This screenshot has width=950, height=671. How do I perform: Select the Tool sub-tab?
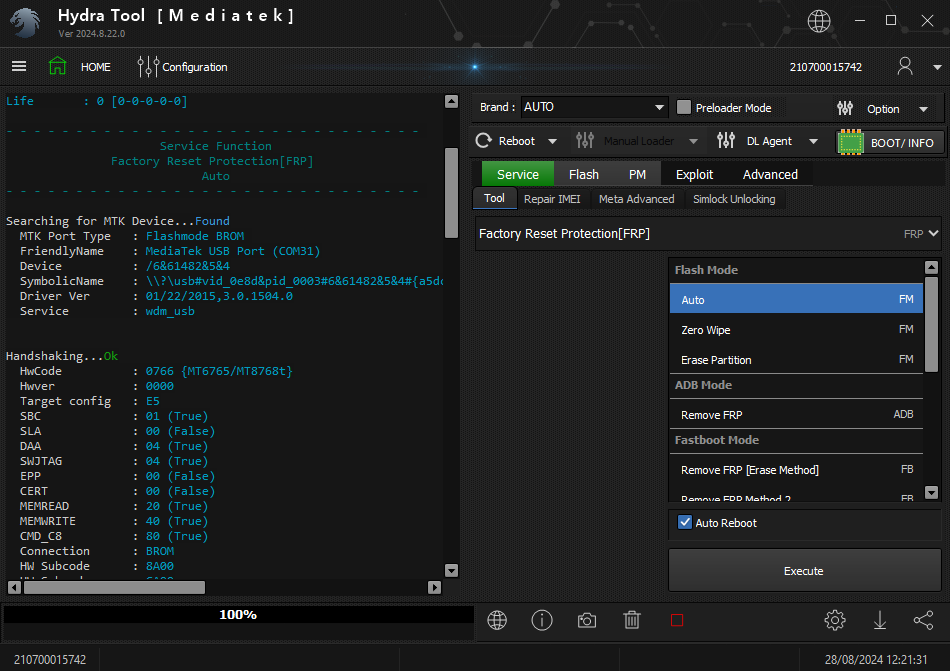tap(494, 198)
